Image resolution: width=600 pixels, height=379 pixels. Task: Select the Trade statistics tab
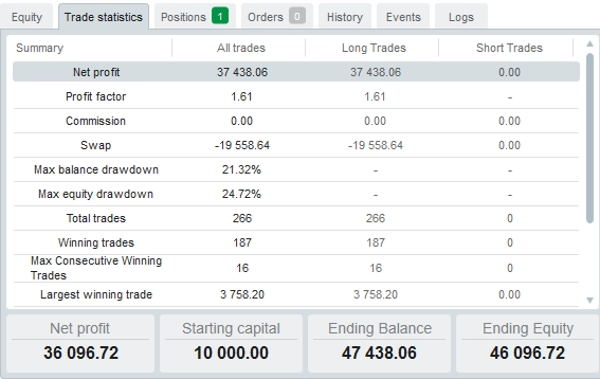tap(103, 17)
